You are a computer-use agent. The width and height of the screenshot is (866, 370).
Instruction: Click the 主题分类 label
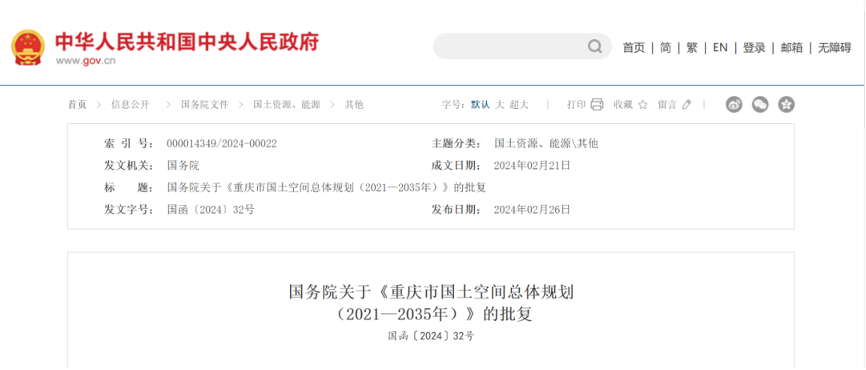click(456, 144)
